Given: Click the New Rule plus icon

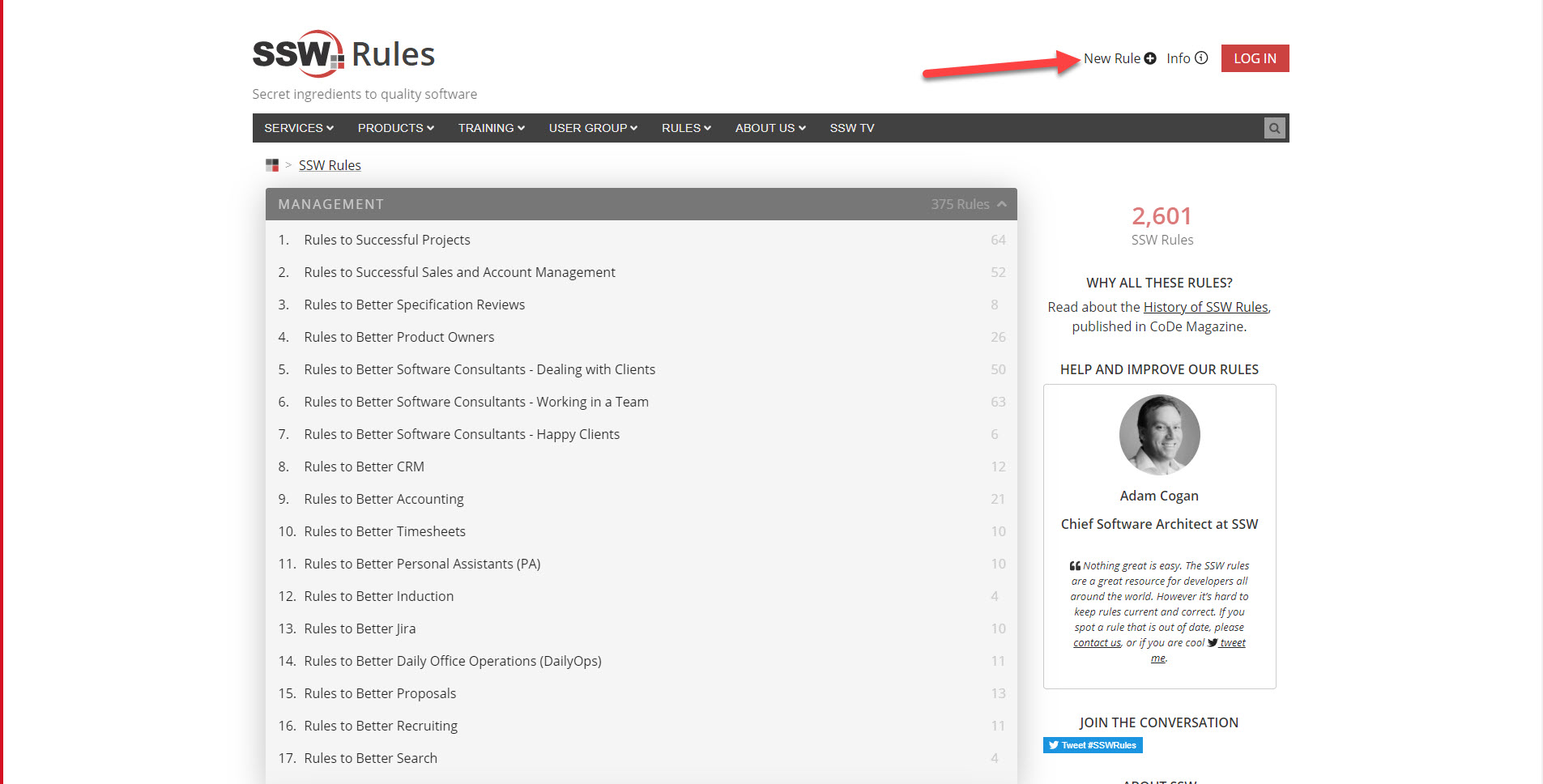Looking at the screenshot, I should click(x=1150, y=58).
